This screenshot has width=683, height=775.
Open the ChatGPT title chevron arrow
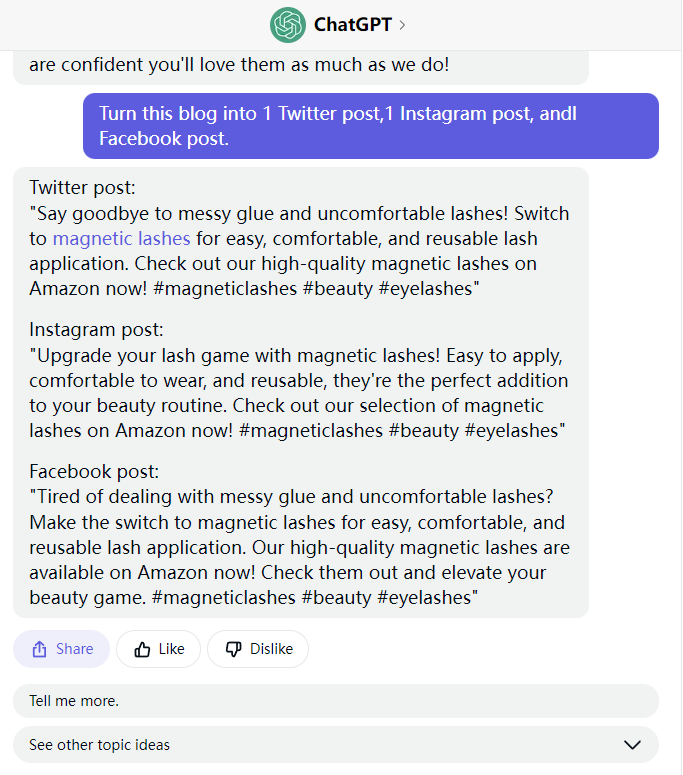tap(402, 25)
